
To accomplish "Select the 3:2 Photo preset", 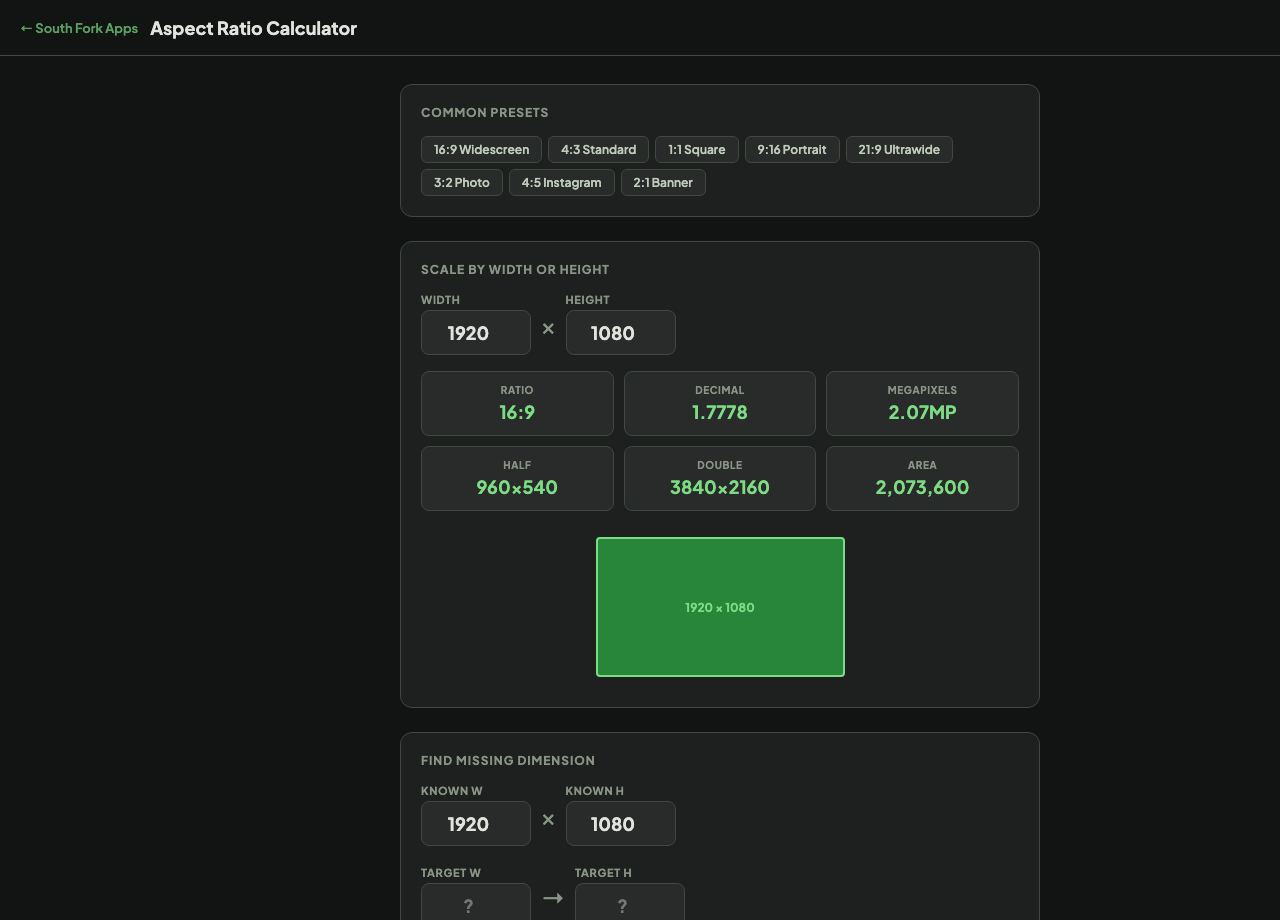I will [x=462, y=183].
